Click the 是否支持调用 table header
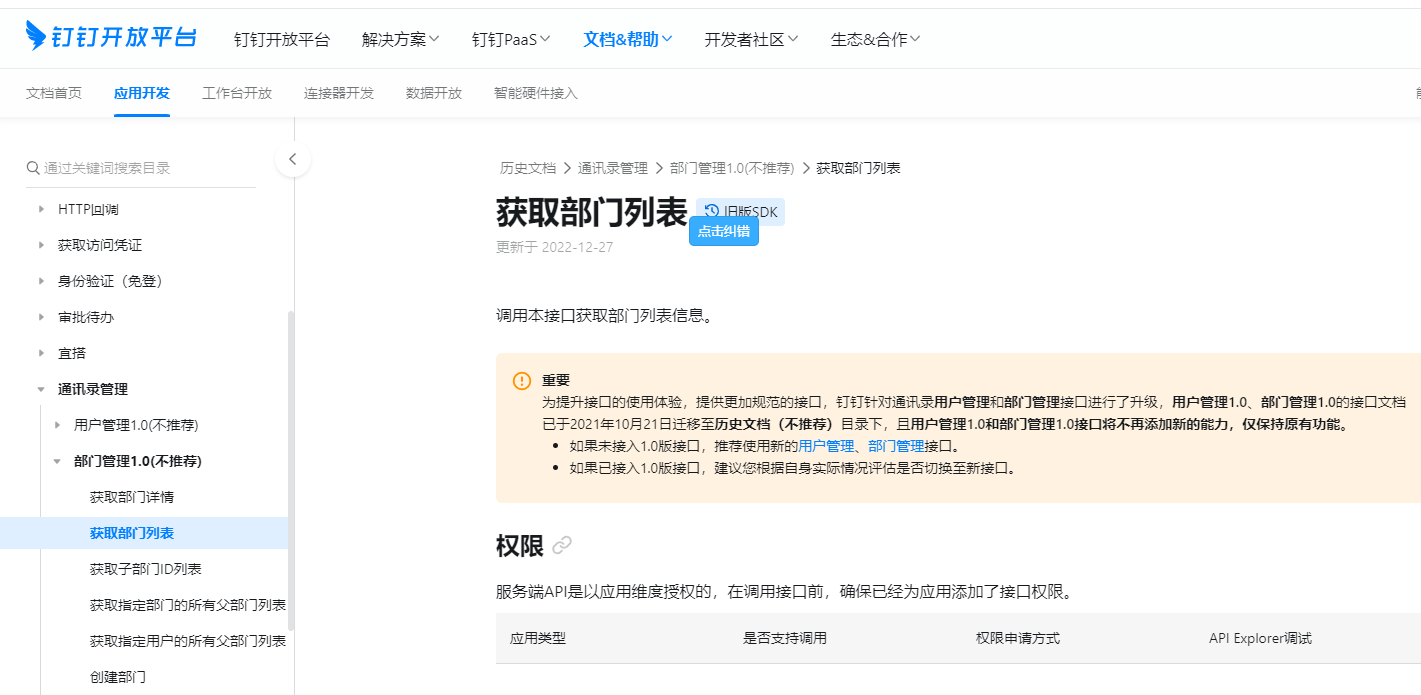This screenshot has width=1421, height=695. 785,638
